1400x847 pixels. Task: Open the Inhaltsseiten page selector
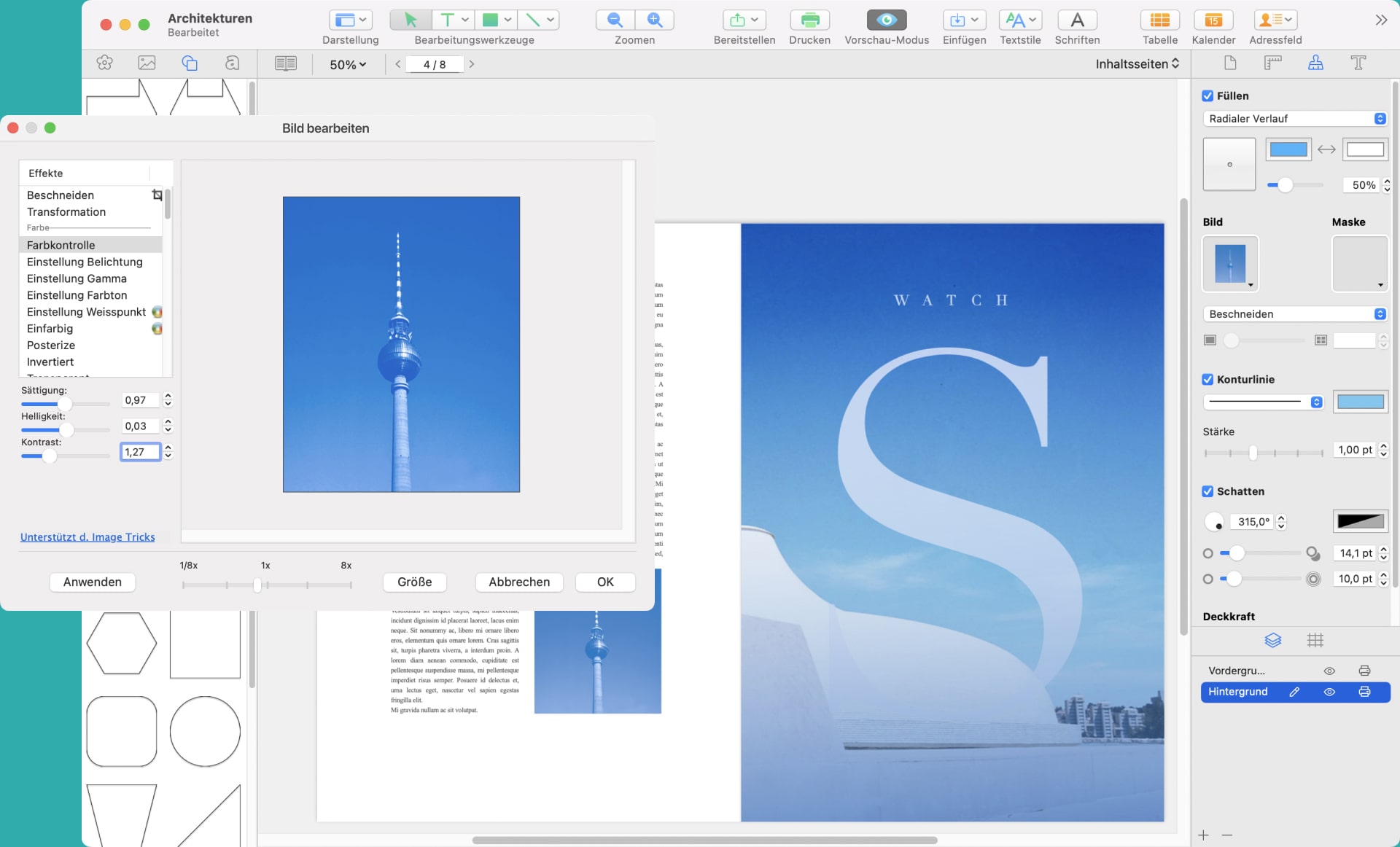click(1137, 63)
